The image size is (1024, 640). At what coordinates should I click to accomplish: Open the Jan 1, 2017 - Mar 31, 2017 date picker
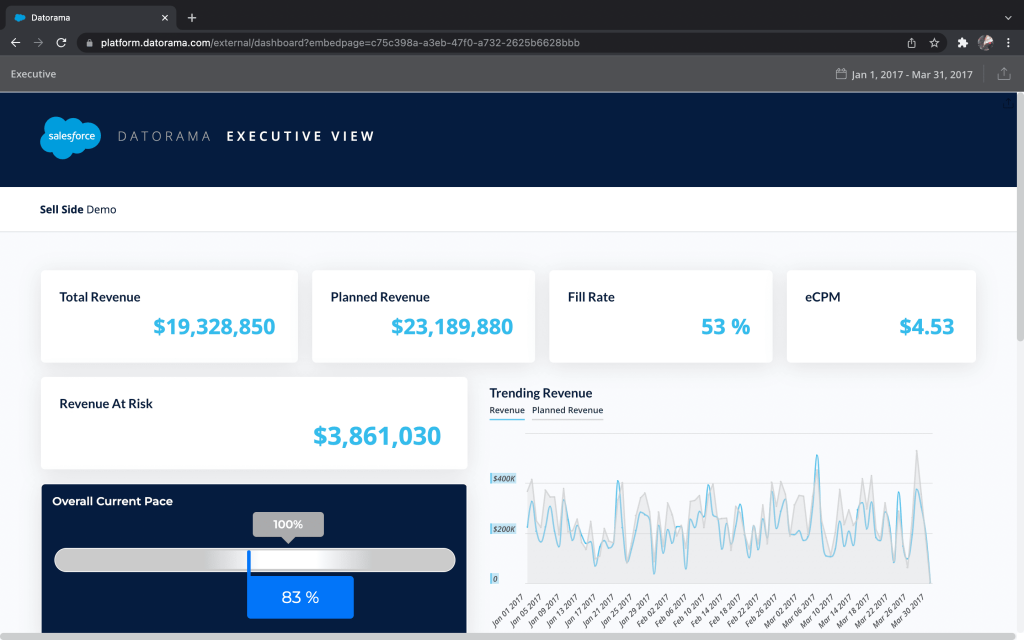click(x=912, y=74)
